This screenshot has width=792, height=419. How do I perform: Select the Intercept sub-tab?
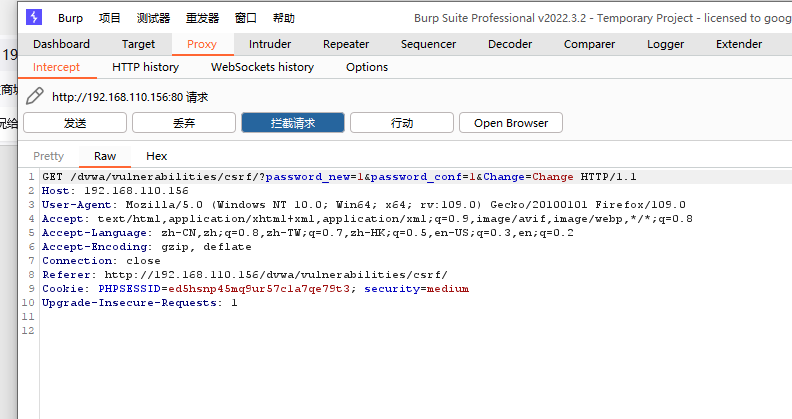click(56, 67)
